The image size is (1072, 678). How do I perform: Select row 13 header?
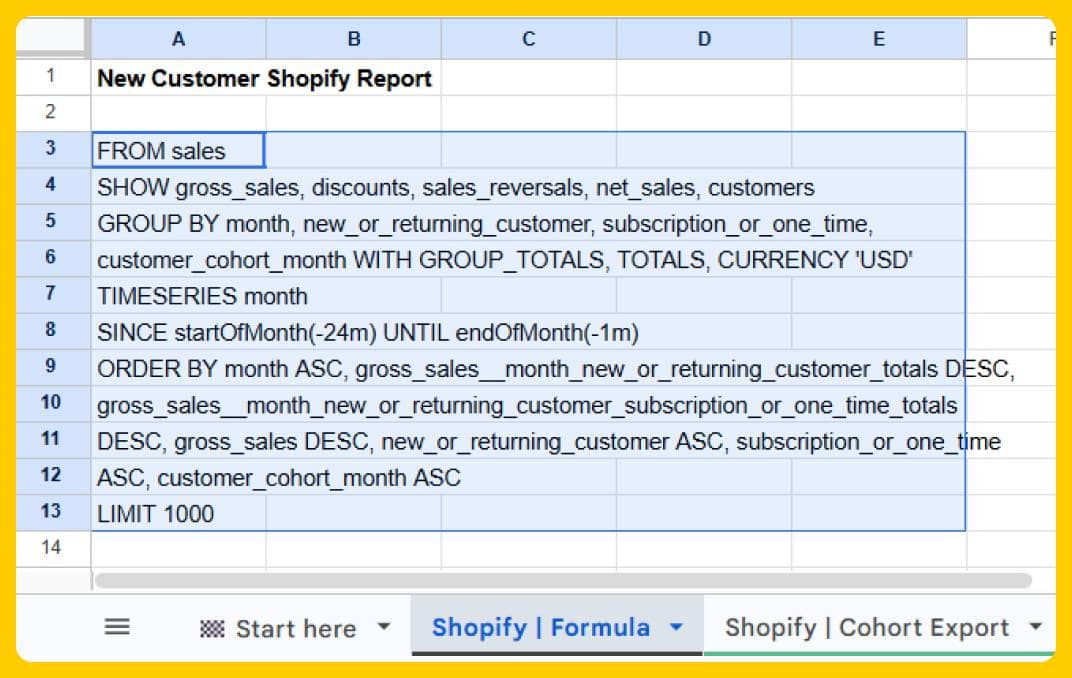point(51,512)
